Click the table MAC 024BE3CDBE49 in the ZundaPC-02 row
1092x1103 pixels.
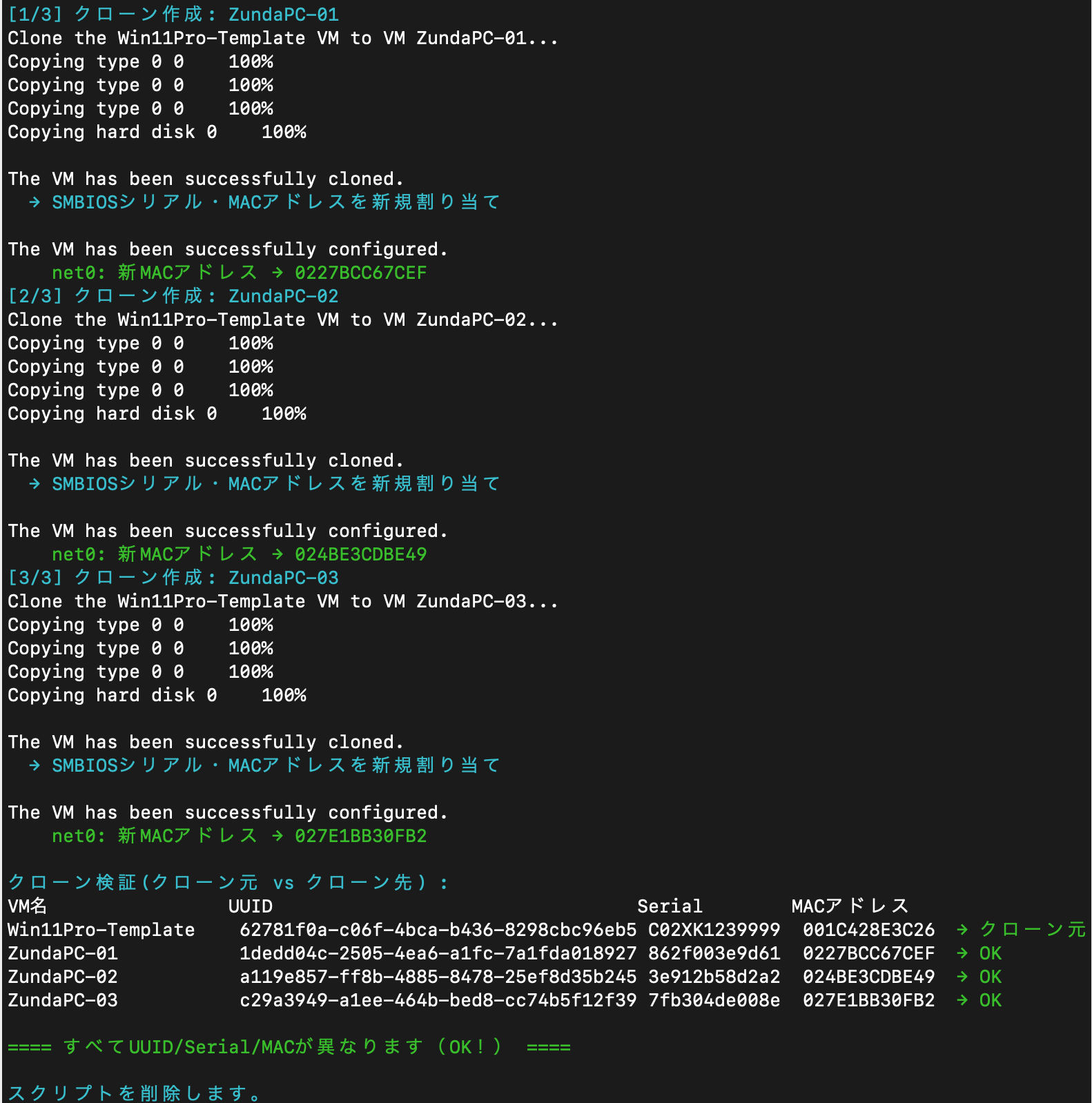tap(869, 977)
